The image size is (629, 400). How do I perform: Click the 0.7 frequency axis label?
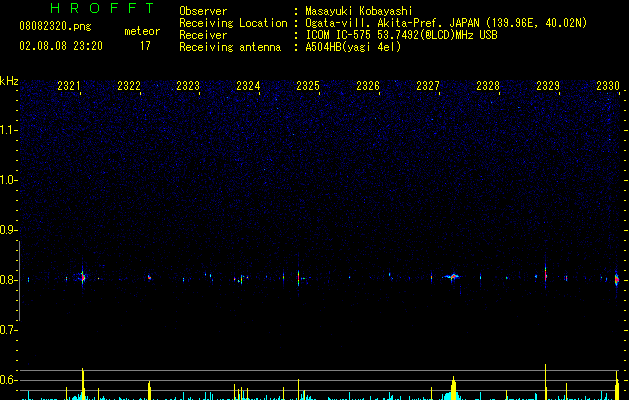(9, 330)
